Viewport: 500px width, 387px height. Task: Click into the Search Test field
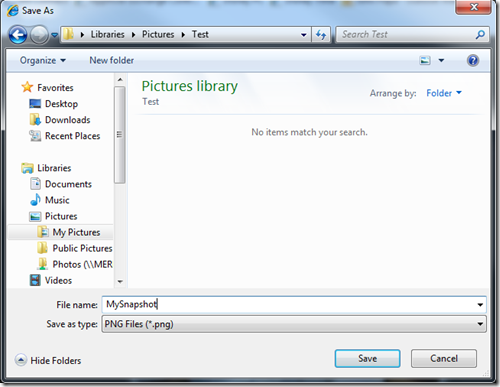(406, 34)
